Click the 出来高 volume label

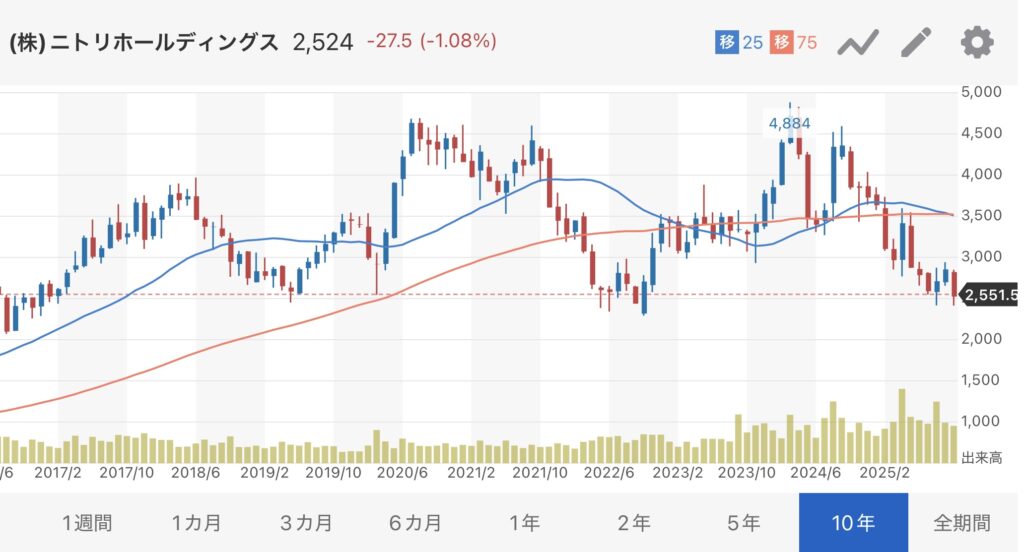coord(981,458)
